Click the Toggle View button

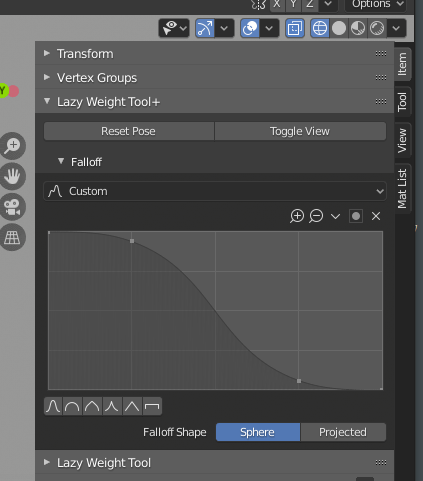coord(300,131)
